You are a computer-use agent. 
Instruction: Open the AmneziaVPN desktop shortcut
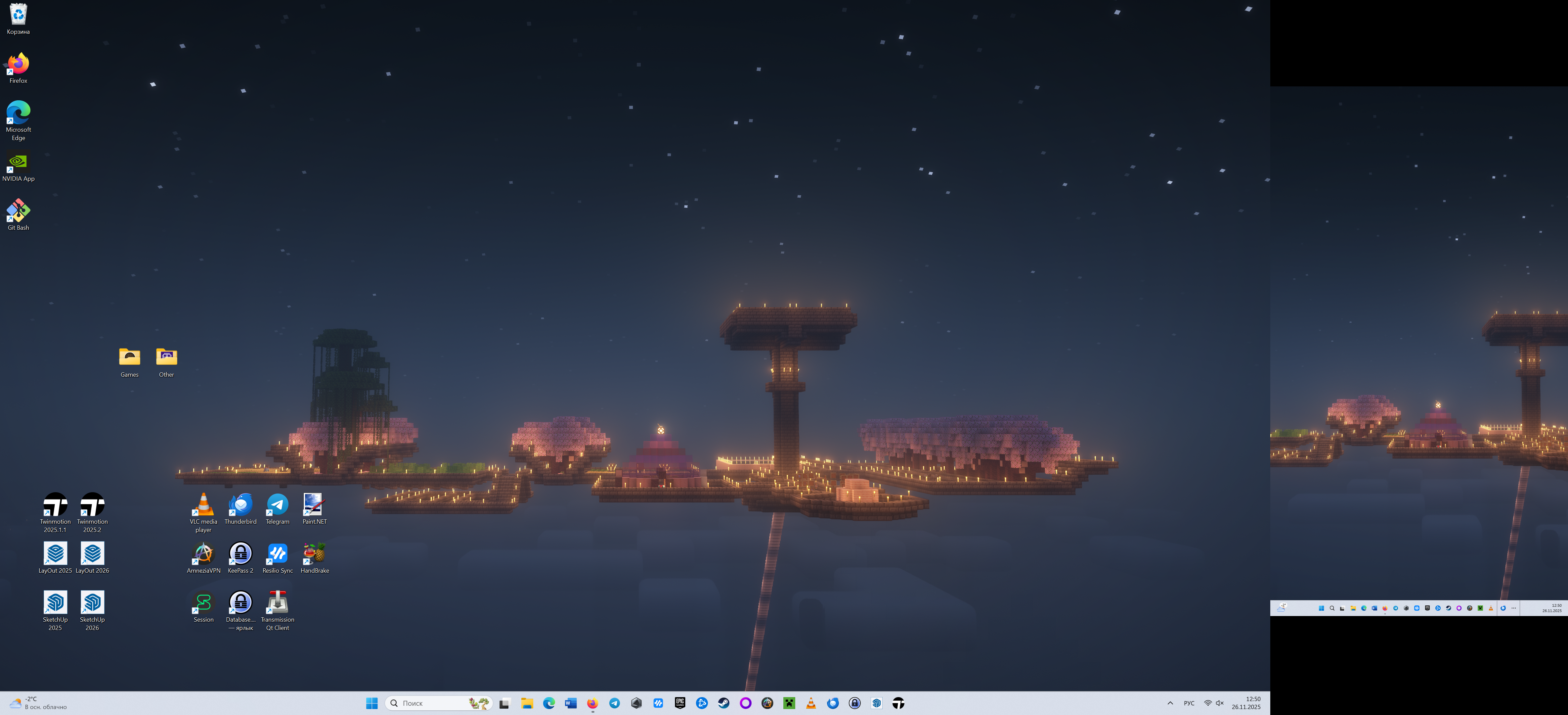203,554
